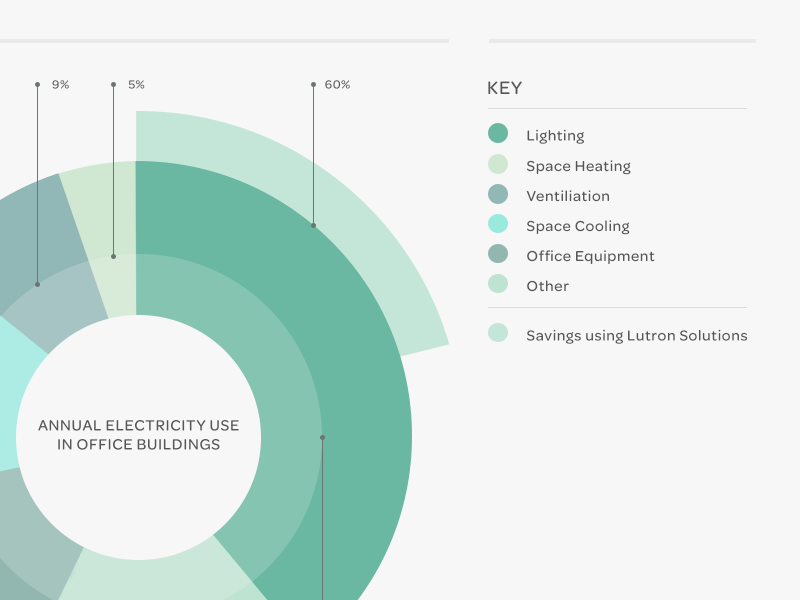
Task: Click the Savings using Lutron Solutions swatch
Action: click(x=498, y=333)
